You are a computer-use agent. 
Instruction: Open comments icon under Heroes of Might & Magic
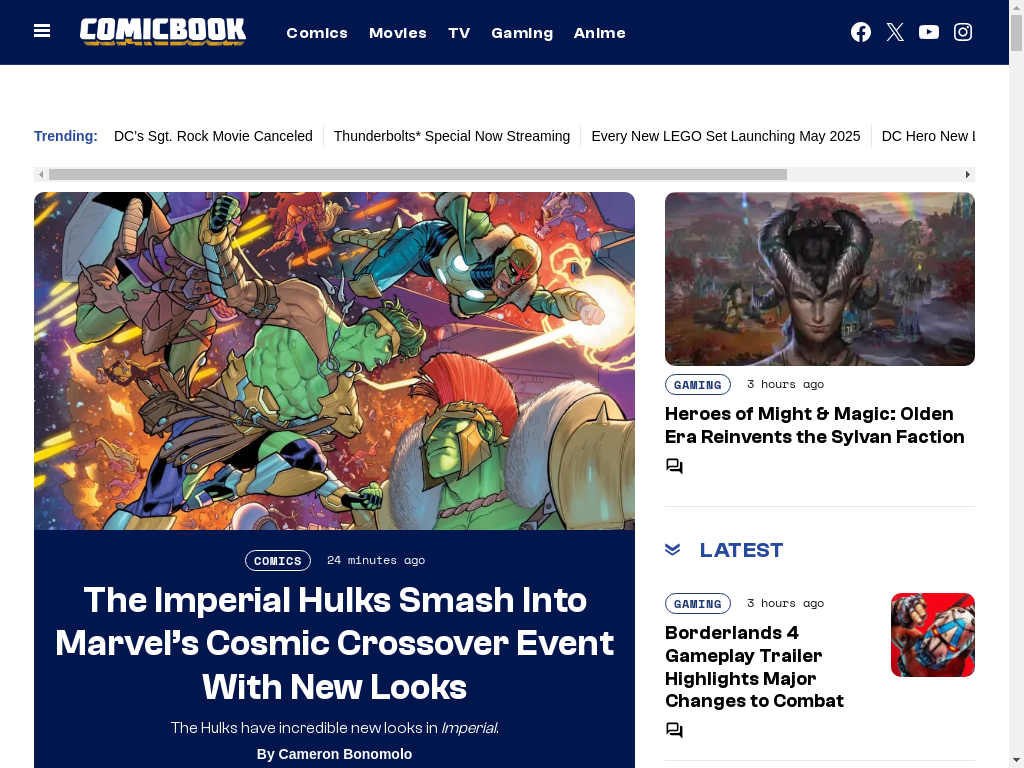(x=674, y=466)
